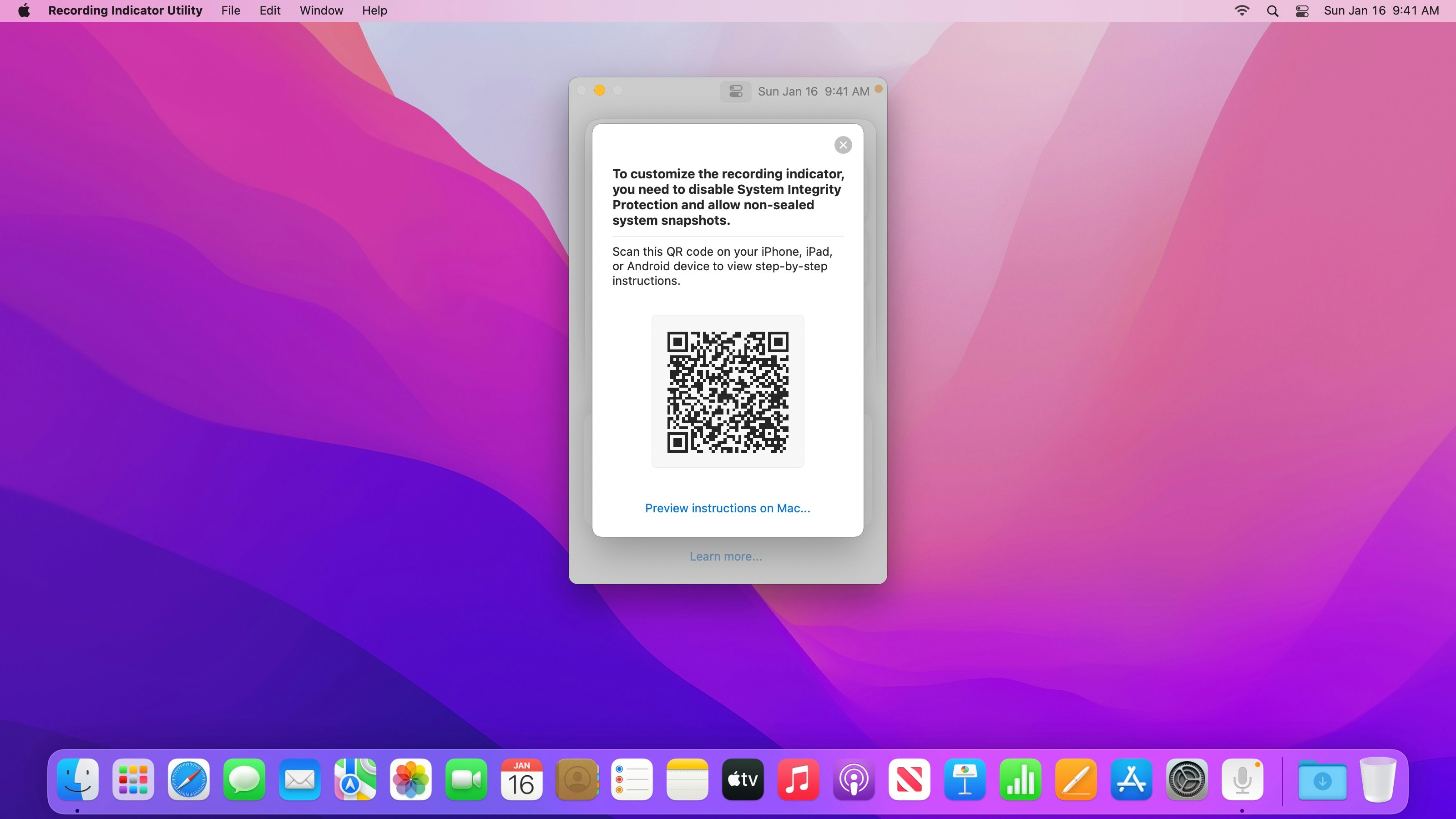The image size is (1456, 819).
Task: Click the QR code image
Action: [728, 392]
